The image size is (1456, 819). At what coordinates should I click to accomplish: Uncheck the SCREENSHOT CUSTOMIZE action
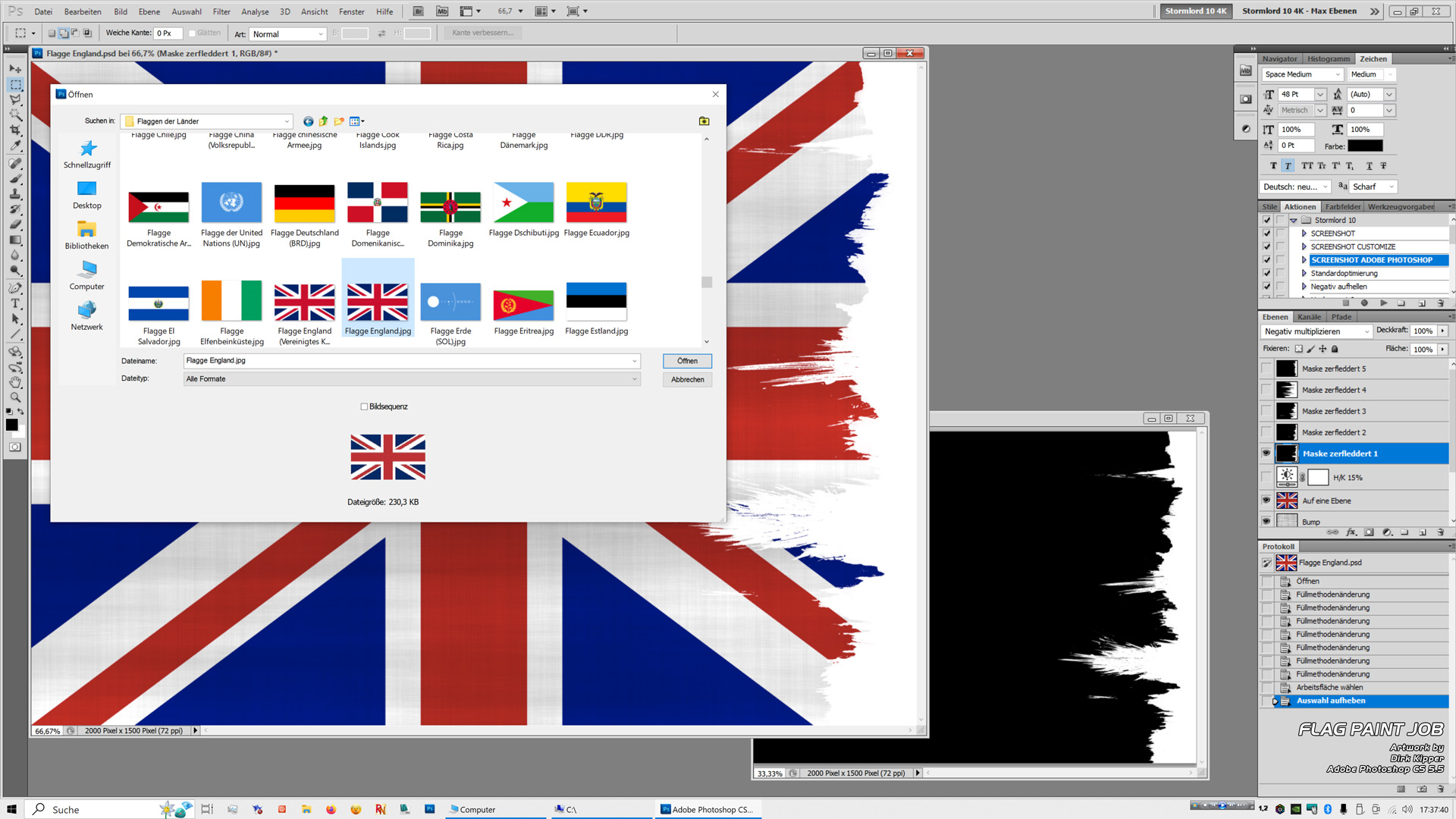(x=1266, y=246)
